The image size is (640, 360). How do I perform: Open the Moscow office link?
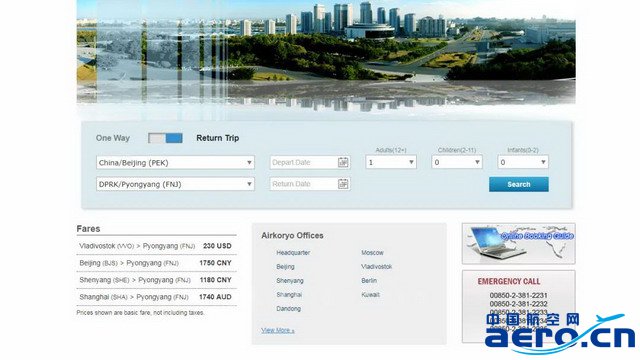372,253
